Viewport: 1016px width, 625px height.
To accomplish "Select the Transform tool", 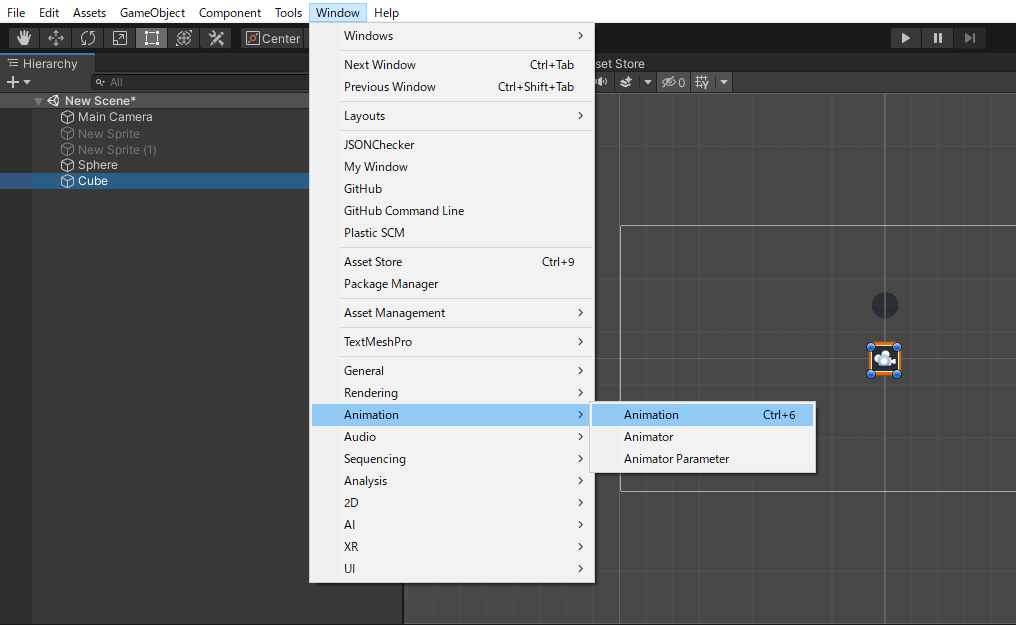I will click(184, 38).
